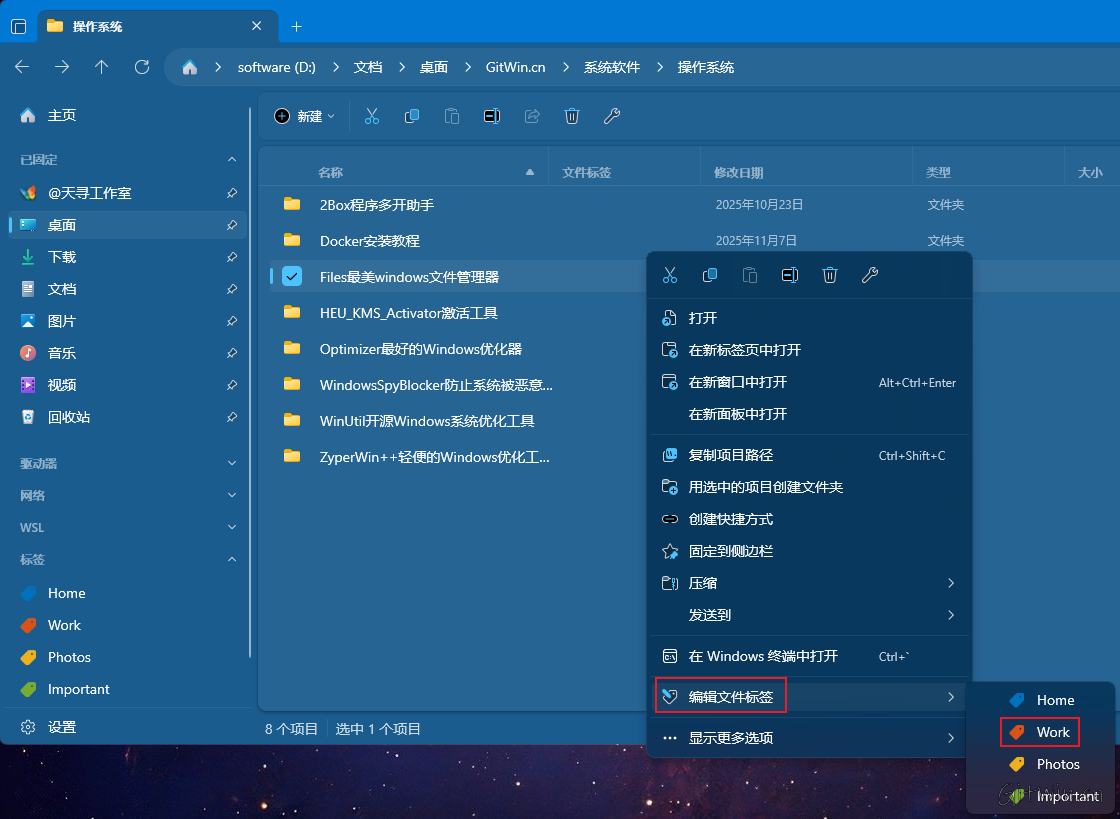The height and width of the screenshot is (819, 1120).
Task: Click the cut icon in the context menu
Action: (x=670, y=275)
